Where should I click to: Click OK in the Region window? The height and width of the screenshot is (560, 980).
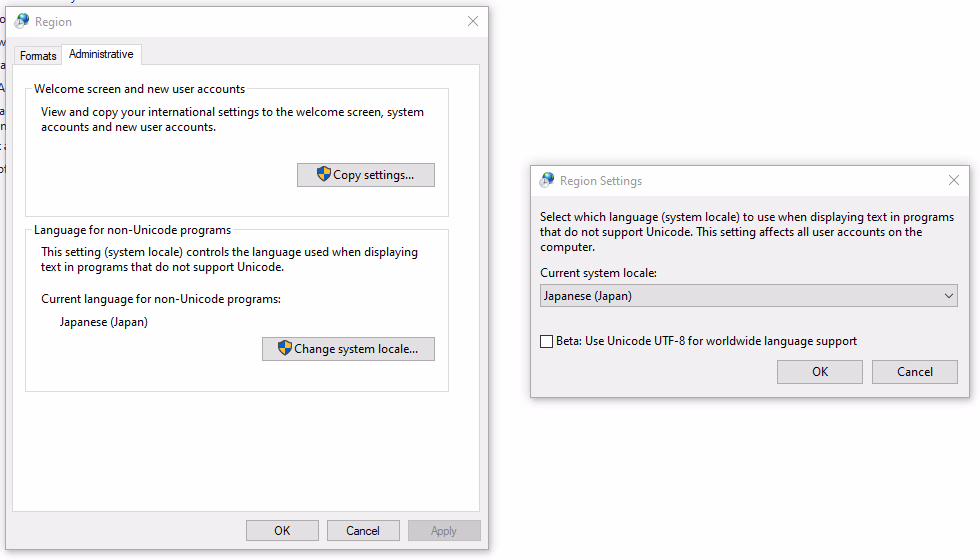click(x=282, y=531)
